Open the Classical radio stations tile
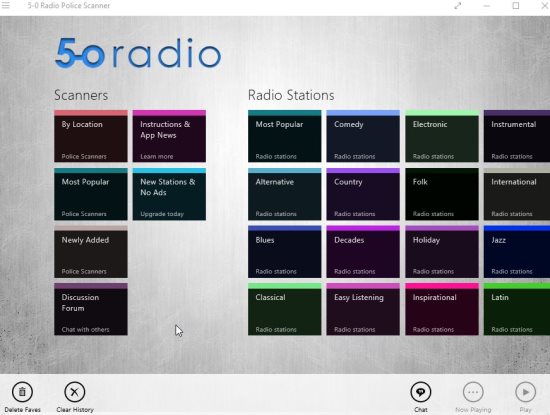The height and width of the screenshot is (415, 550). pos(284,309)
